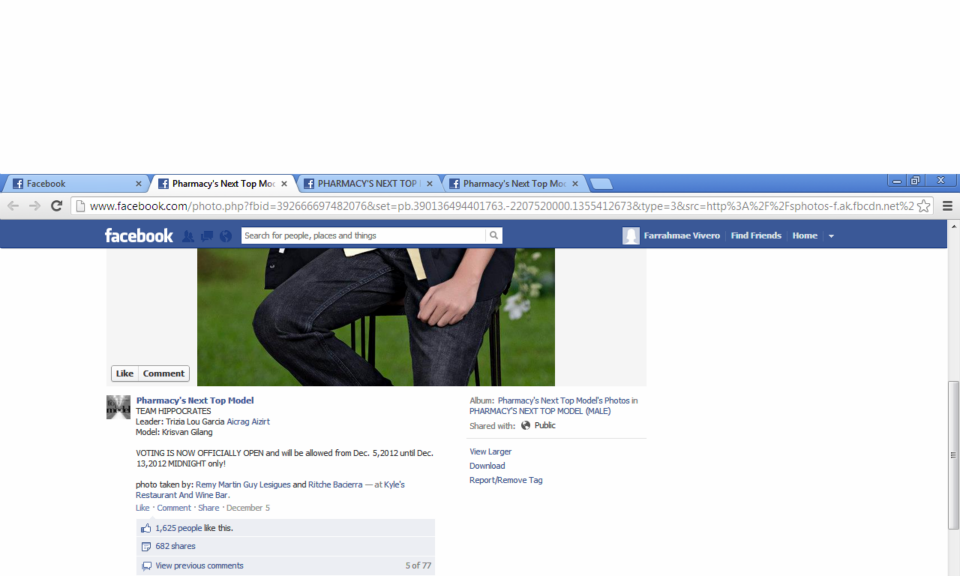Open Aicrag Aizirt profile link
The image size is (960, 576).
pos(248,422)
